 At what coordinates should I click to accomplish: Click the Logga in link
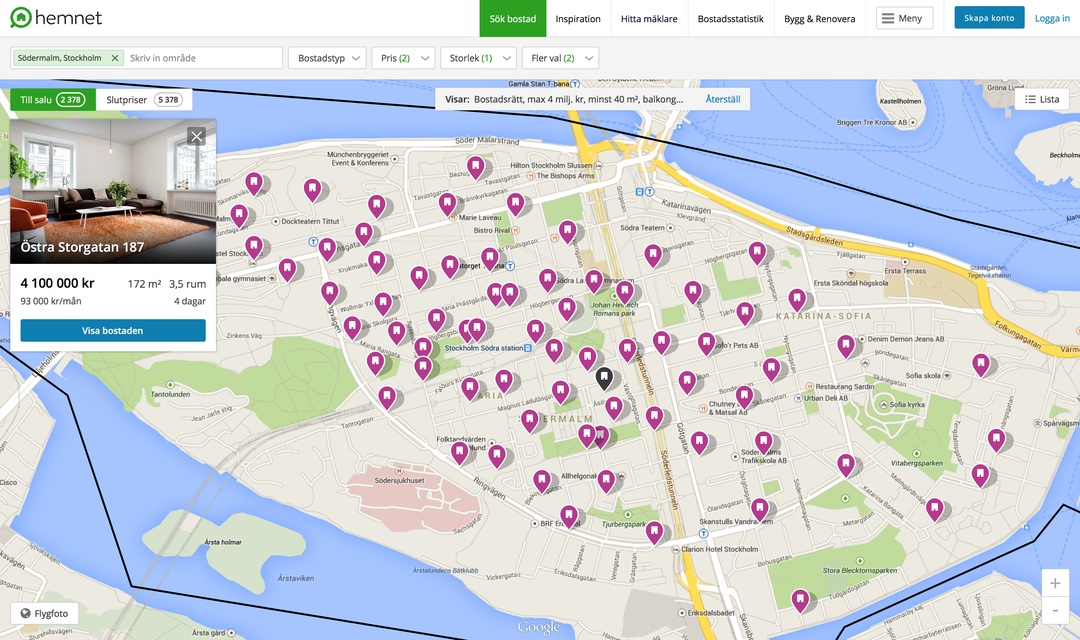(x=1052, y=19)
